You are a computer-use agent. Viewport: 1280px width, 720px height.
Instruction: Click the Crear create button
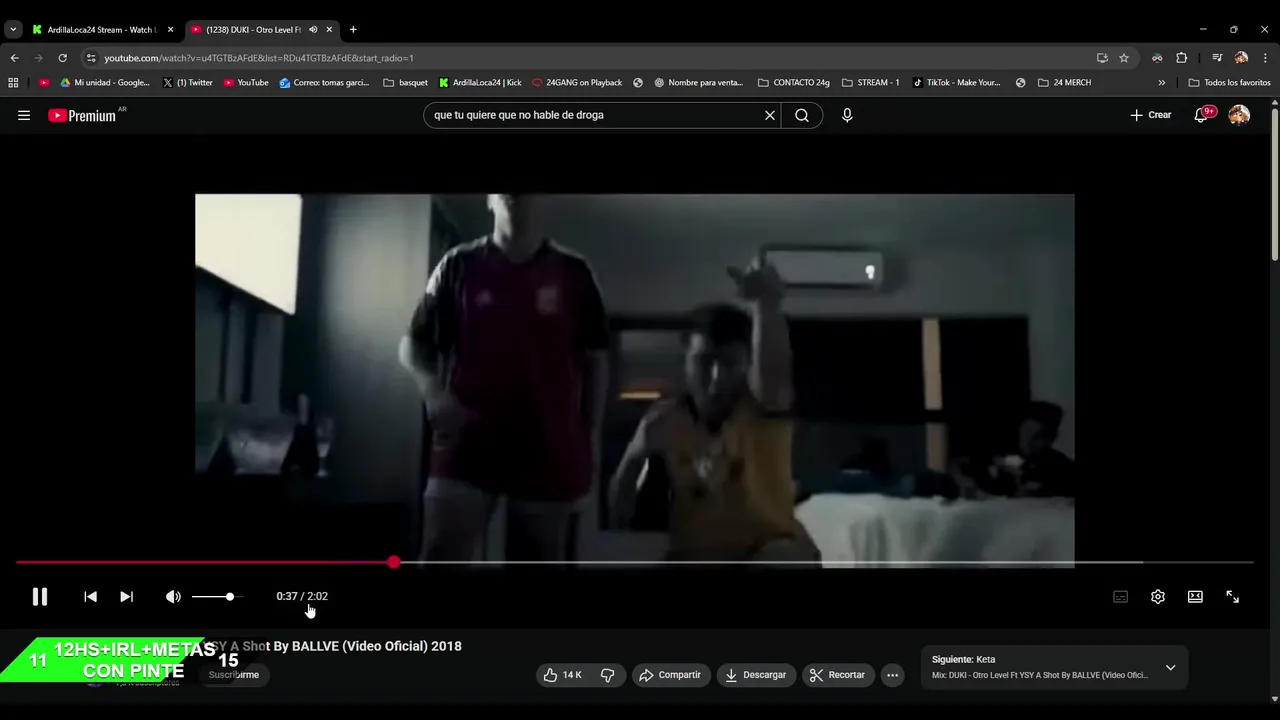tap(1150, 115)
